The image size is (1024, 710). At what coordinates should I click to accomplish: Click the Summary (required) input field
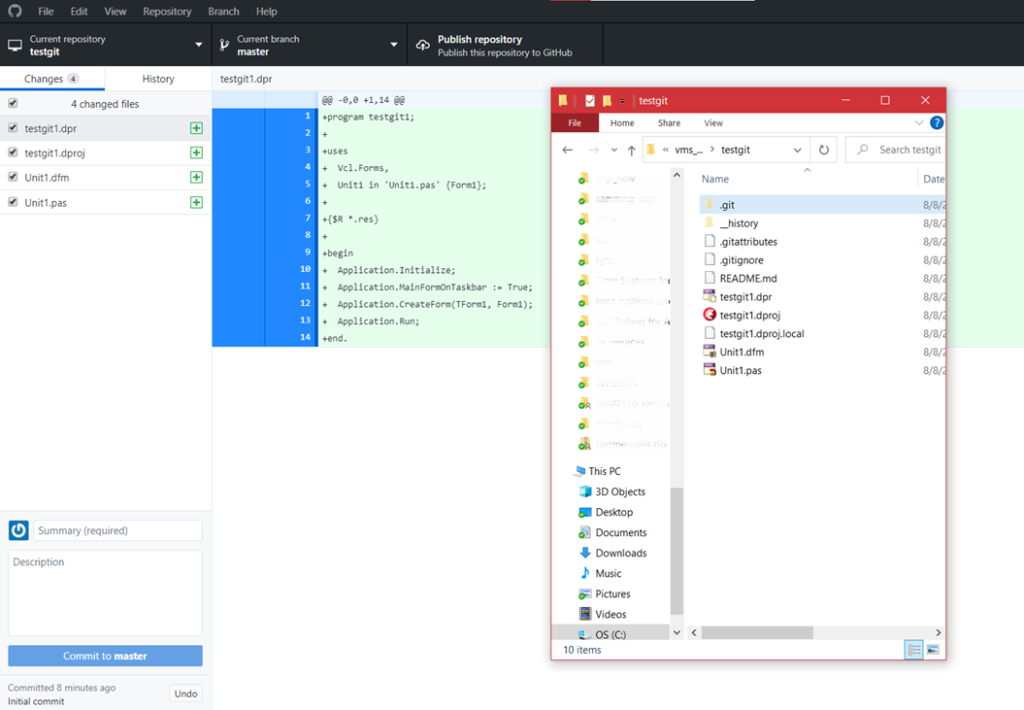(118, 530)
